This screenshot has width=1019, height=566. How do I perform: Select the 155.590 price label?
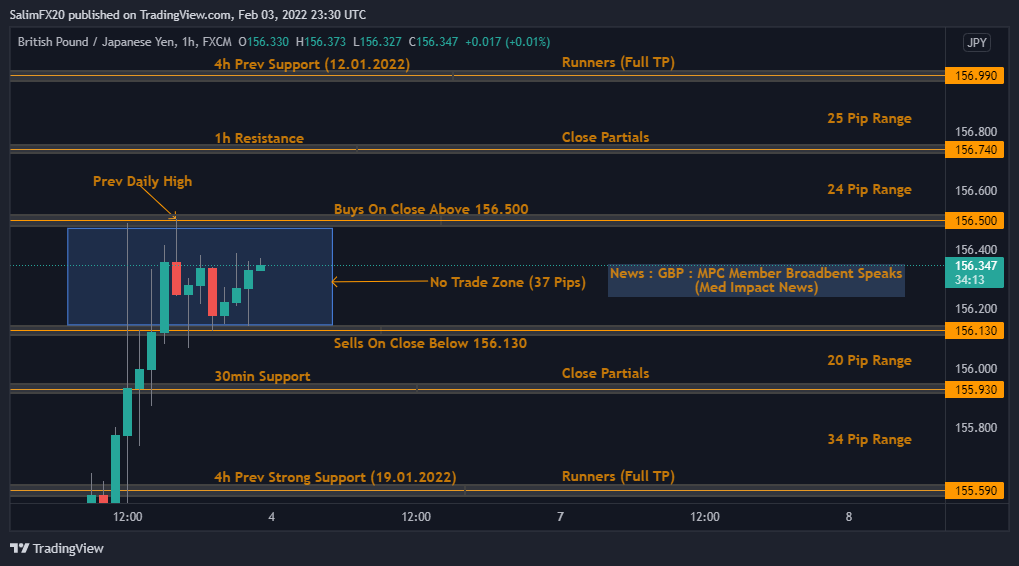(x=973, y=491)
